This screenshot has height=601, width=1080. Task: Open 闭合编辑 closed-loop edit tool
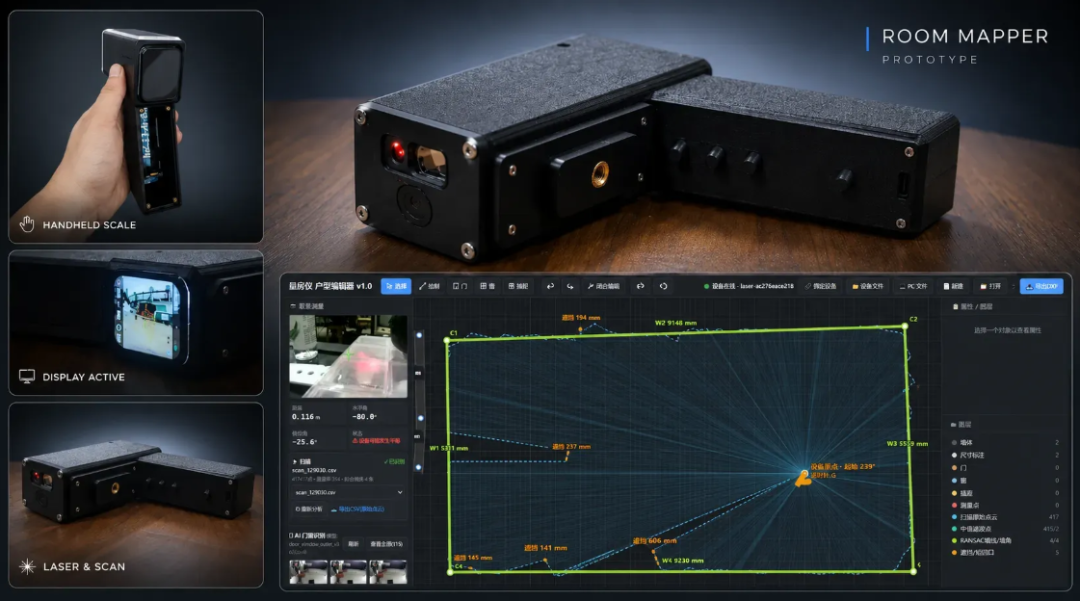click(603, 286)
